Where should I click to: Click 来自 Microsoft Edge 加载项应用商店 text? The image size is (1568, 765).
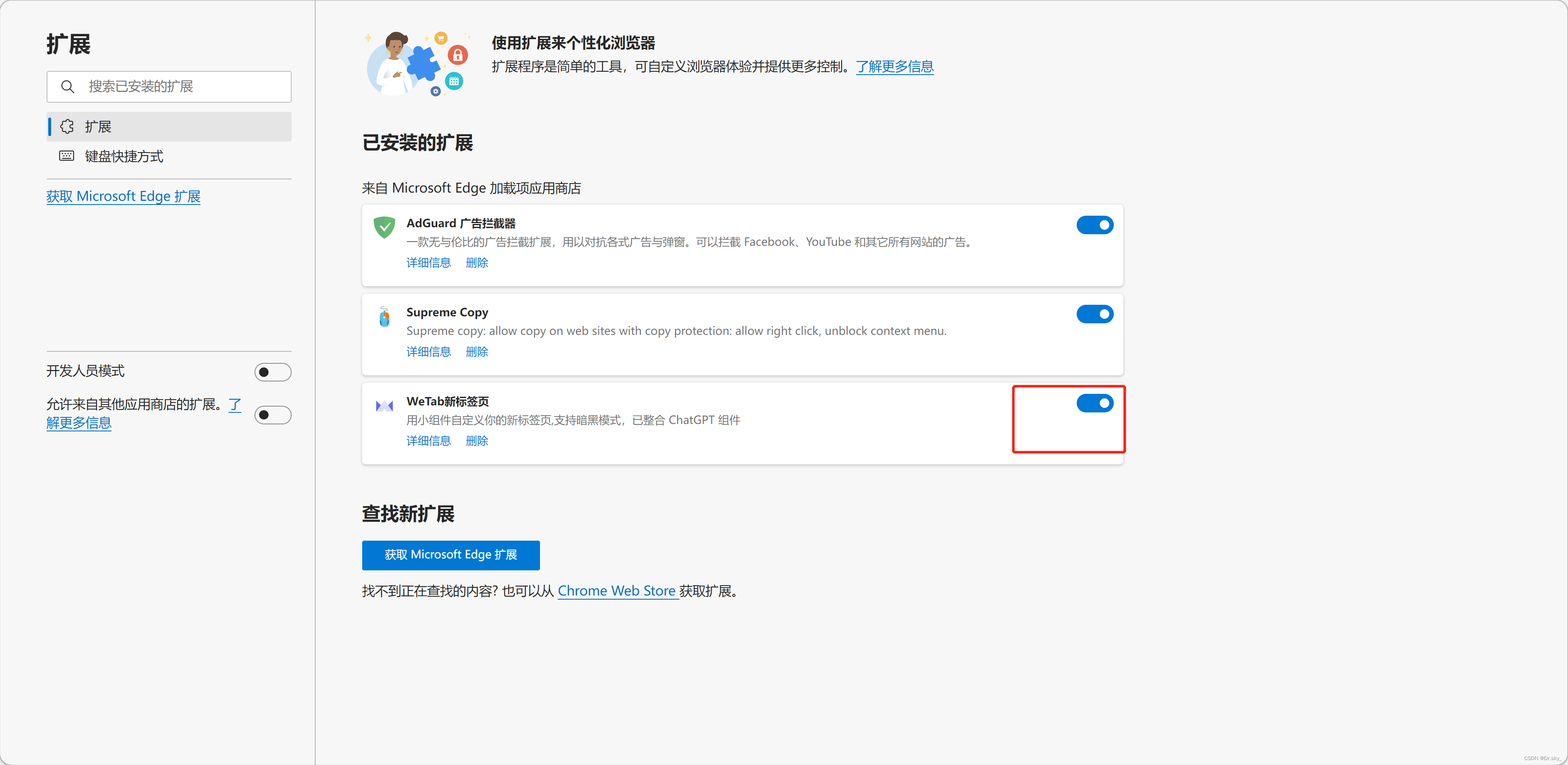pos(471,188)
